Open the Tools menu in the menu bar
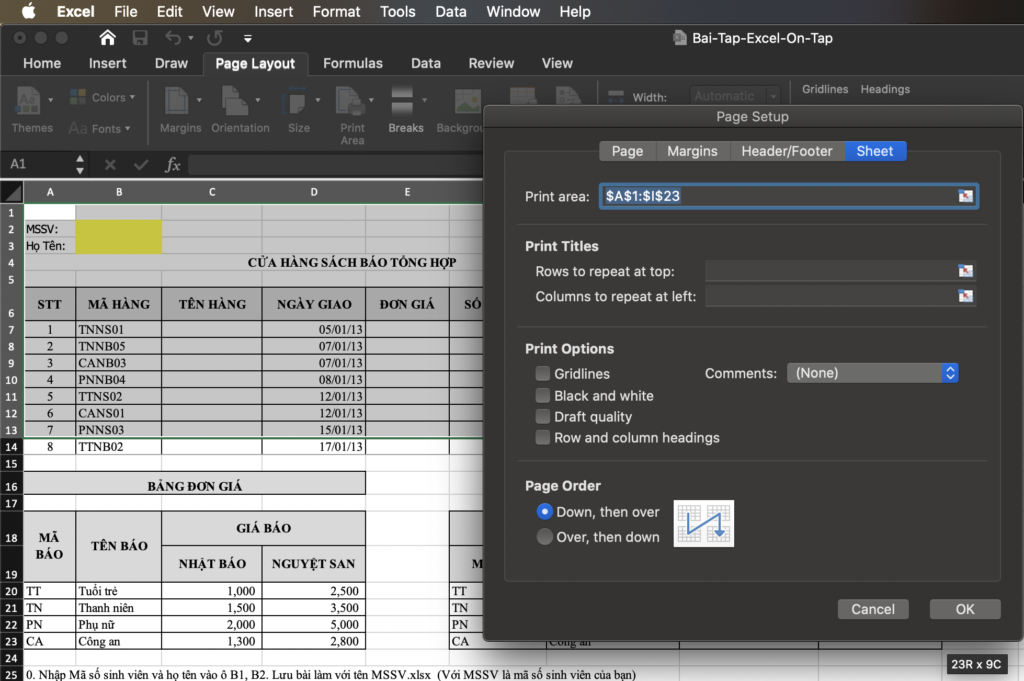The image size is (1024, 681). [x=398, y=11]
